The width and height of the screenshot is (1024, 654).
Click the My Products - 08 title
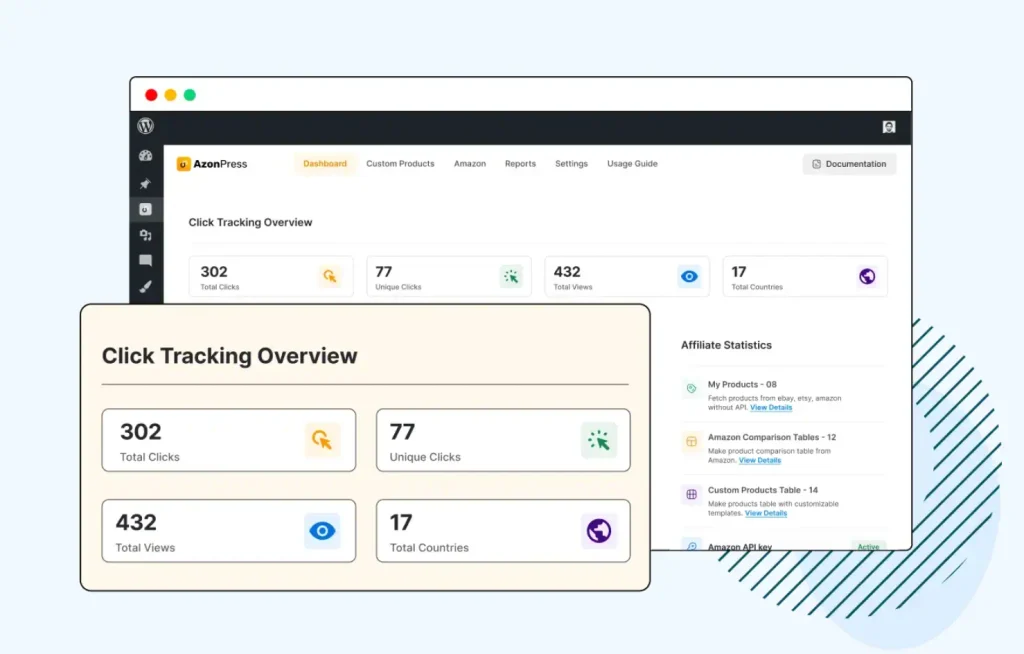pos(742,384)
